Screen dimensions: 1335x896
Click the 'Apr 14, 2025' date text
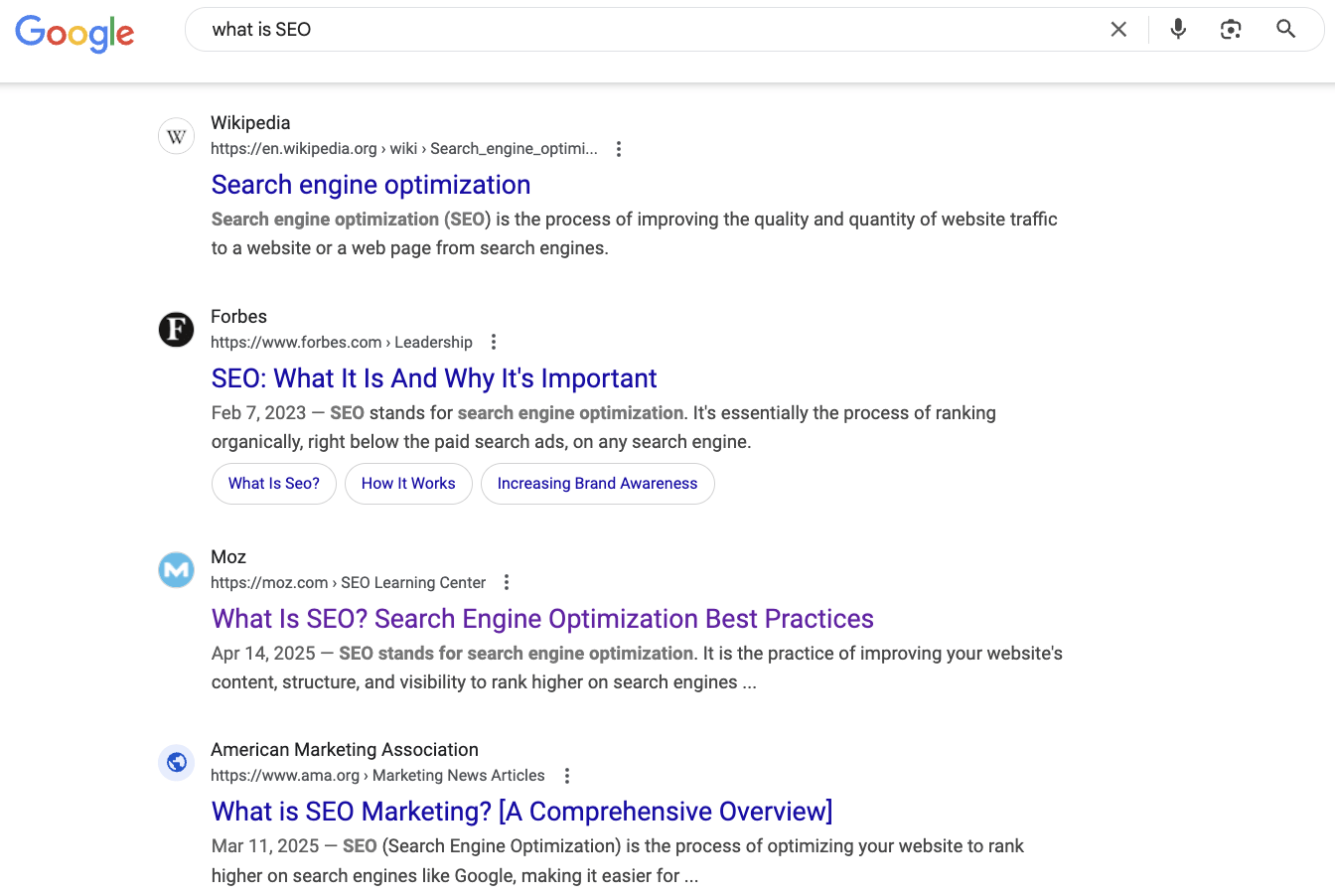coord(263,654)
